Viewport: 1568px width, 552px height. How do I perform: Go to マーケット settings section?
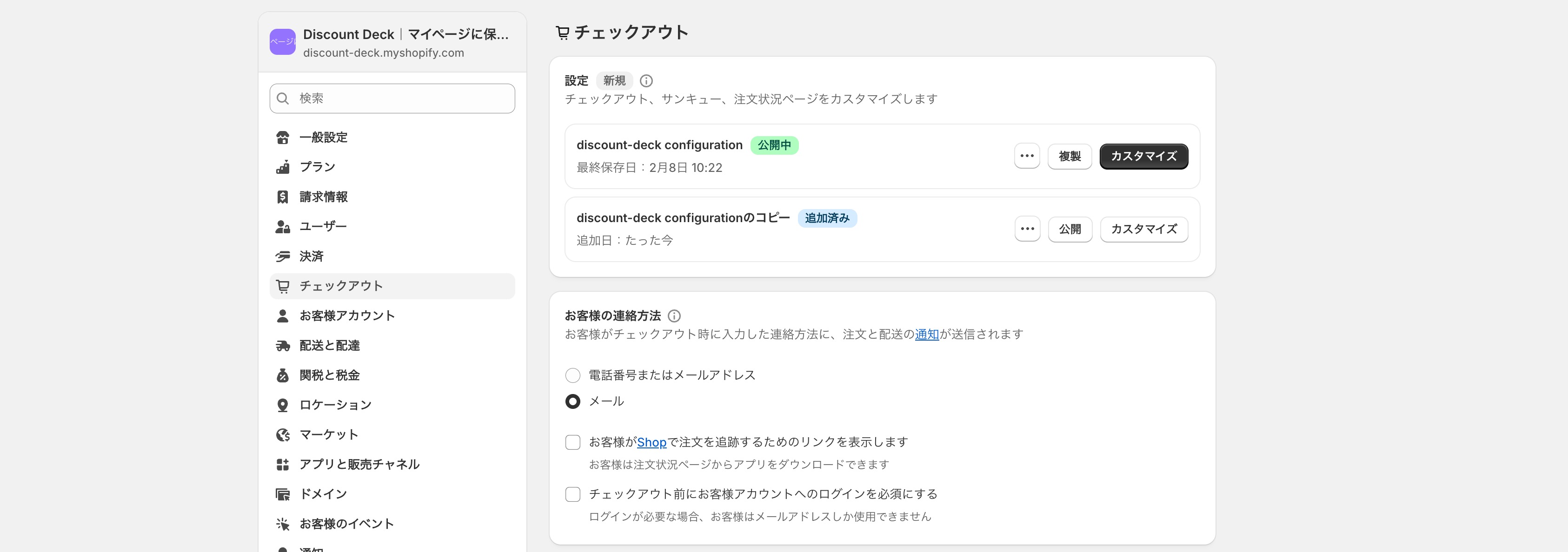coord(329,434)
